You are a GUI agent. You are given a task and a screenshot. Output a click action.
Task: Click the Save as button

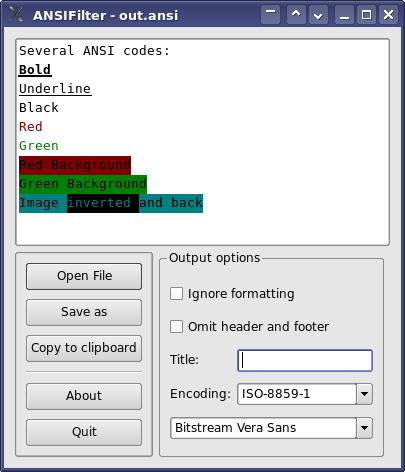pos(84,312)
